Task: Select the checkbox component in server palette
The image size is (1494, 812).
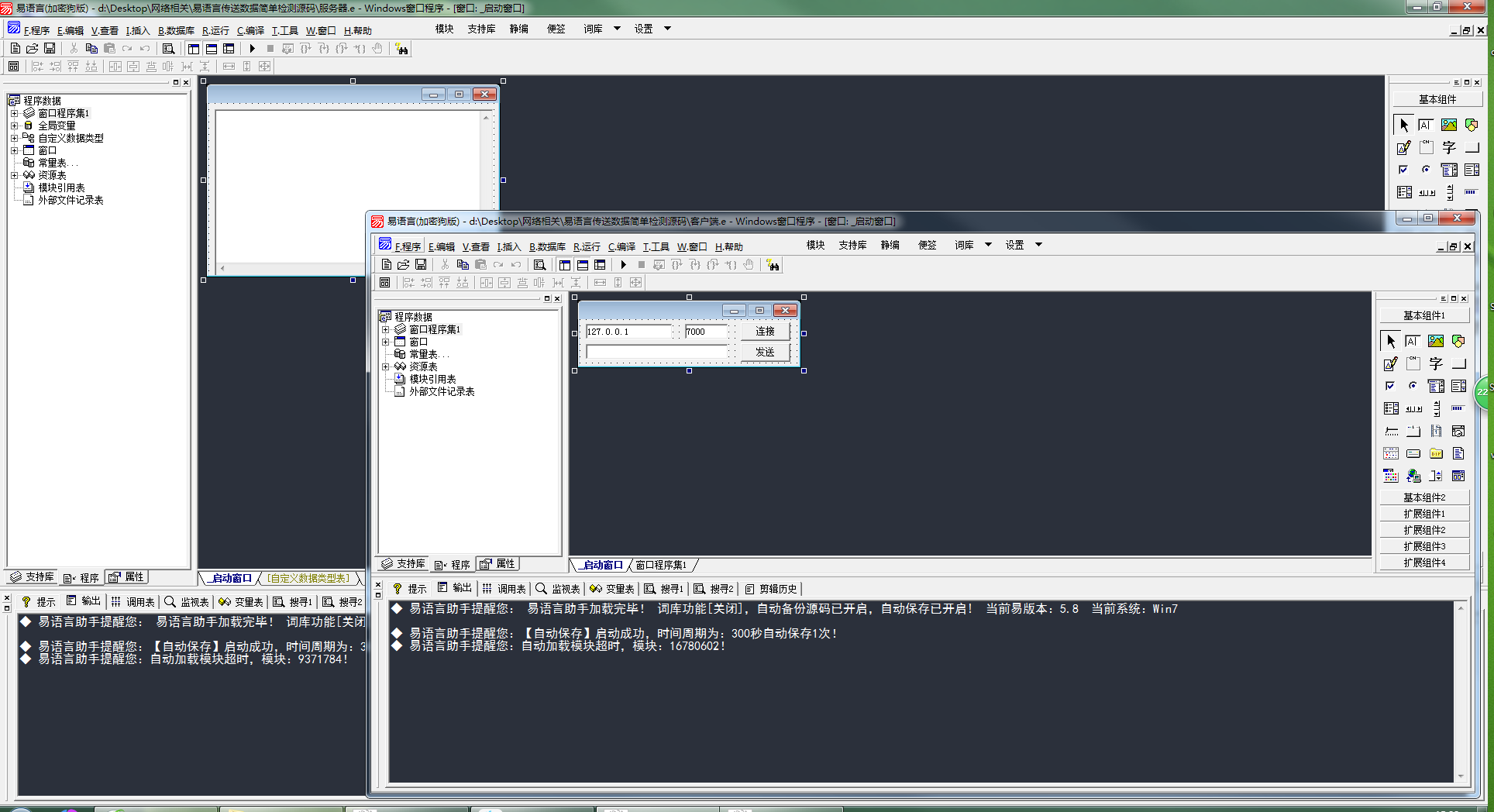Action: point(1403,170)
